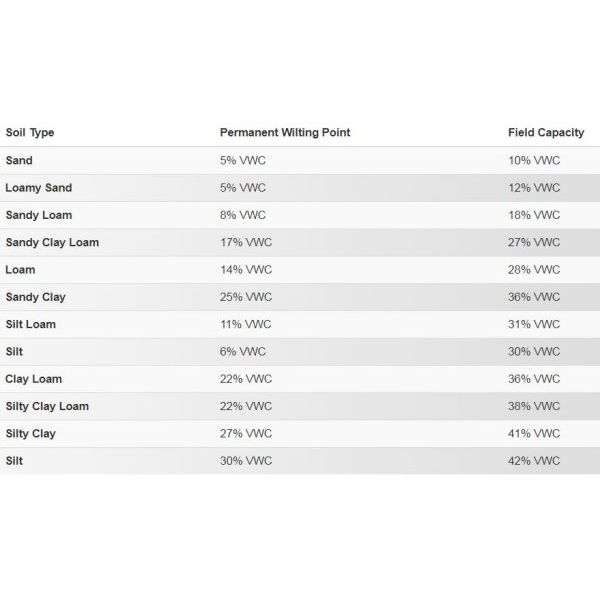Click the Silty Clay soil type cell
The height and width of the screenshot is (600, 600).
pyautogui.click(x=31, y=434)
